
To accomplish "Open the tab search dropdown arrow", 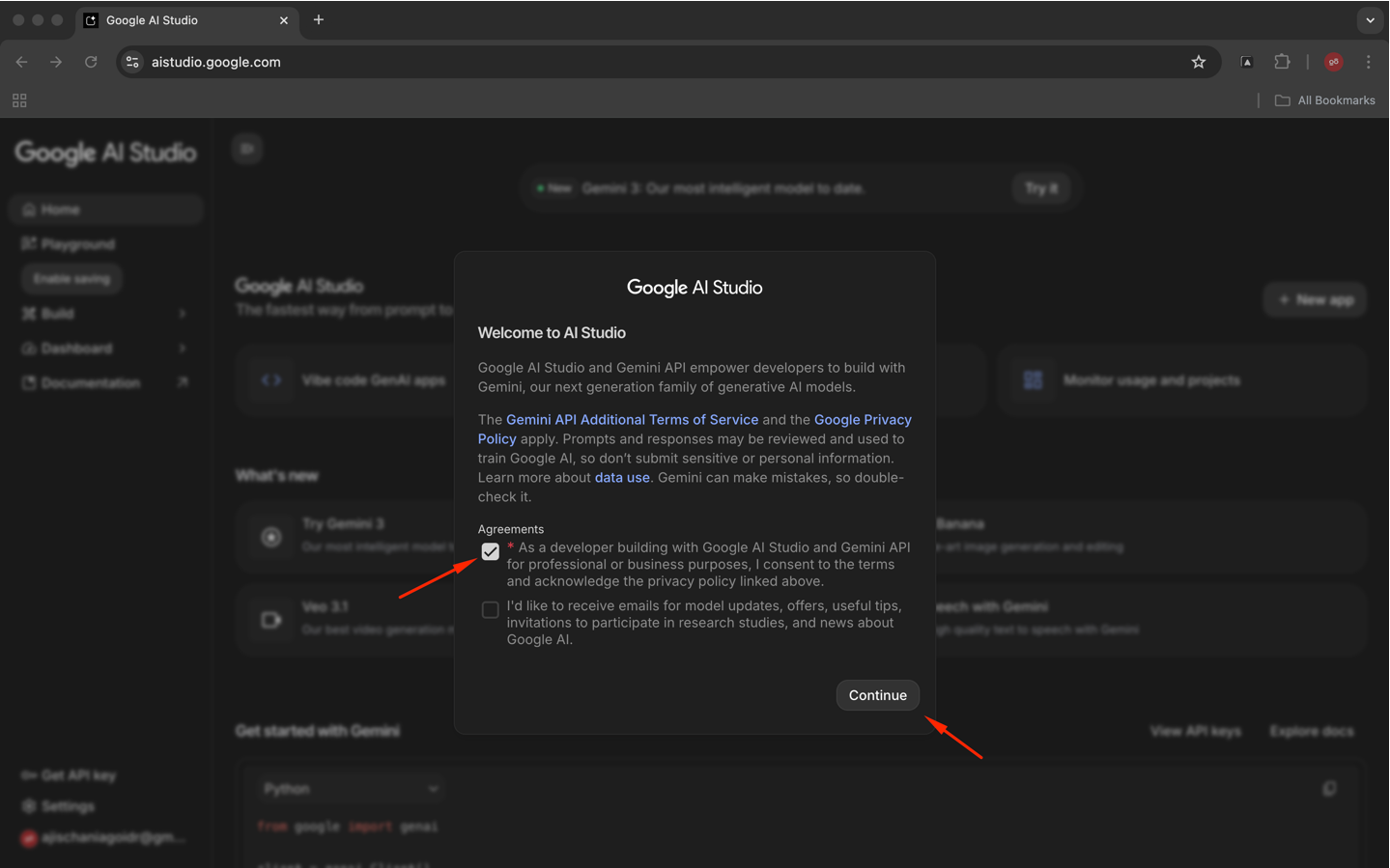I will (1370, 20).
